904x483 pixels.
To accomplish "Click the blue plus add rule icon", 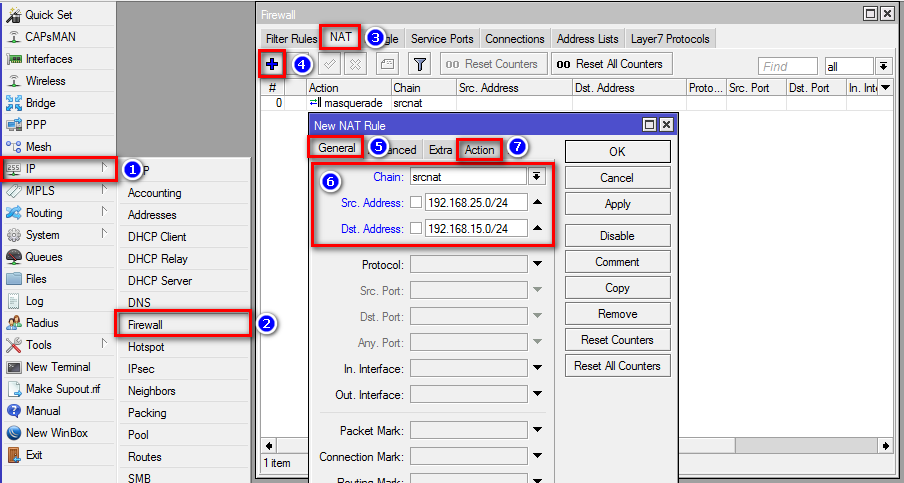I will pyautogui.click(x=272, y=64).
